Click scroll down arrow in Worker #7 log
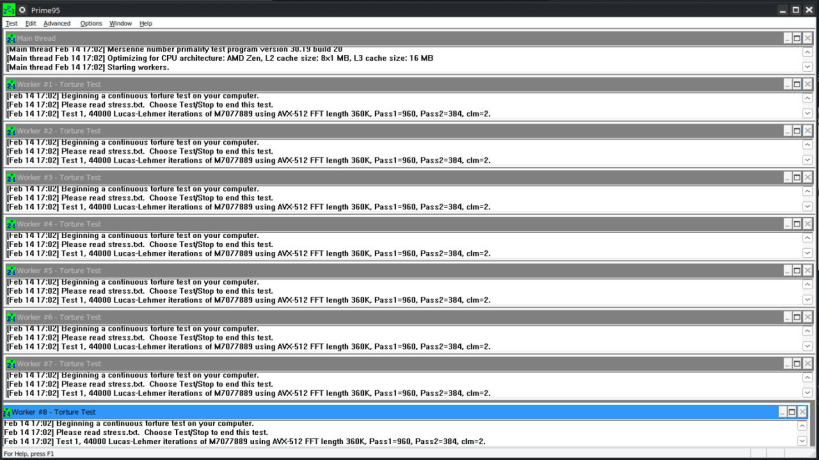The width and height of the screenshot is (819, 460). [x=808, y=393]
